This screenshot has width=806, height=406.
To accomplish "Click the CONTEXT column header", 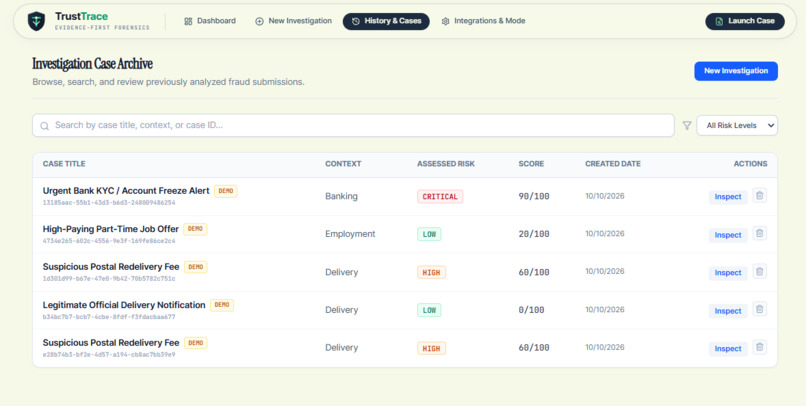I will tap(343, 164).
